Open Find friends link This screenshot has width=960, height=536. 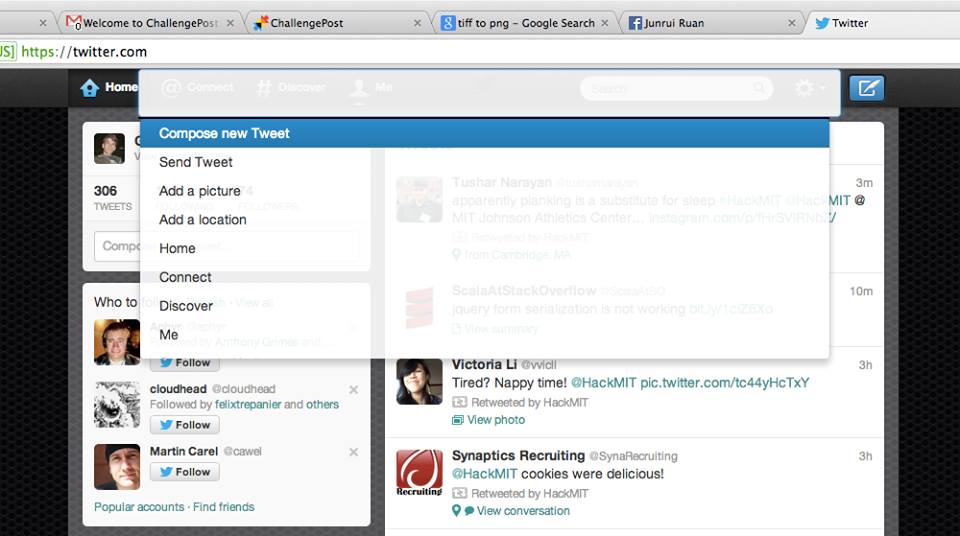(223, 507)
